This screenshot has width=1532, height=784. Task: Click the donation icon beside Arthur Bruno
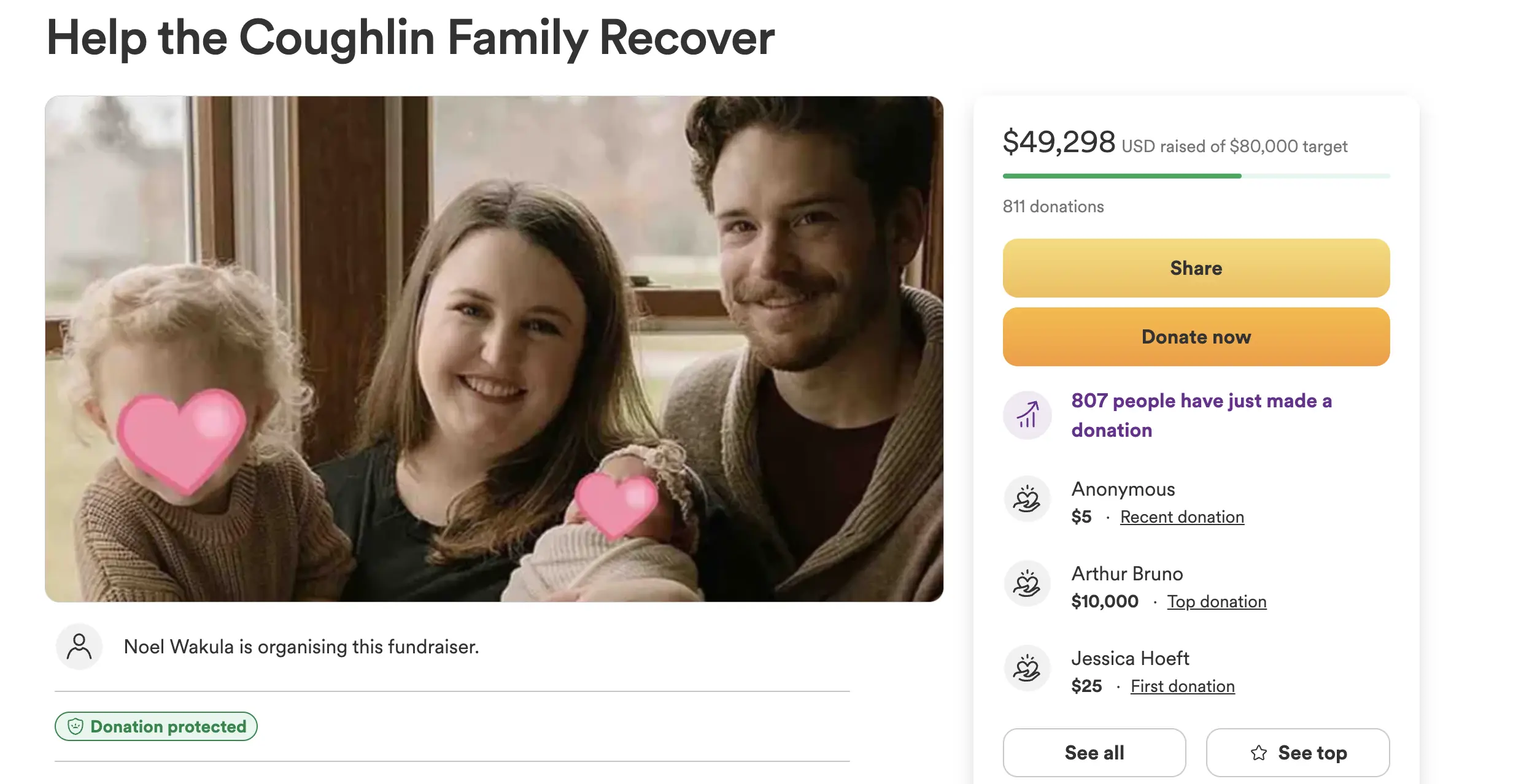(1027, 584)
